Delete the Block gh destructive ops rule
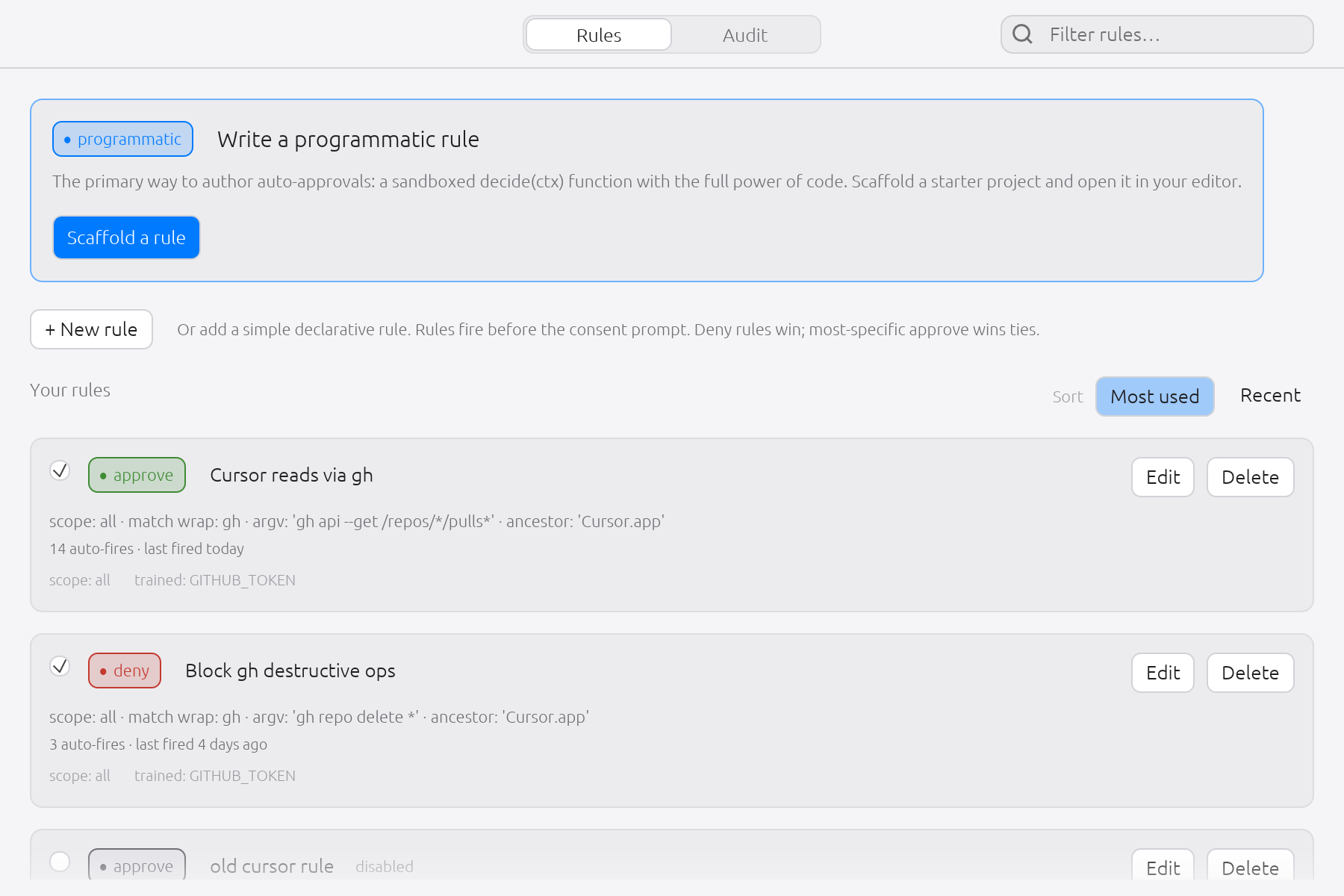Screen dimensions: 1344x896 [x=1250, y=673]
